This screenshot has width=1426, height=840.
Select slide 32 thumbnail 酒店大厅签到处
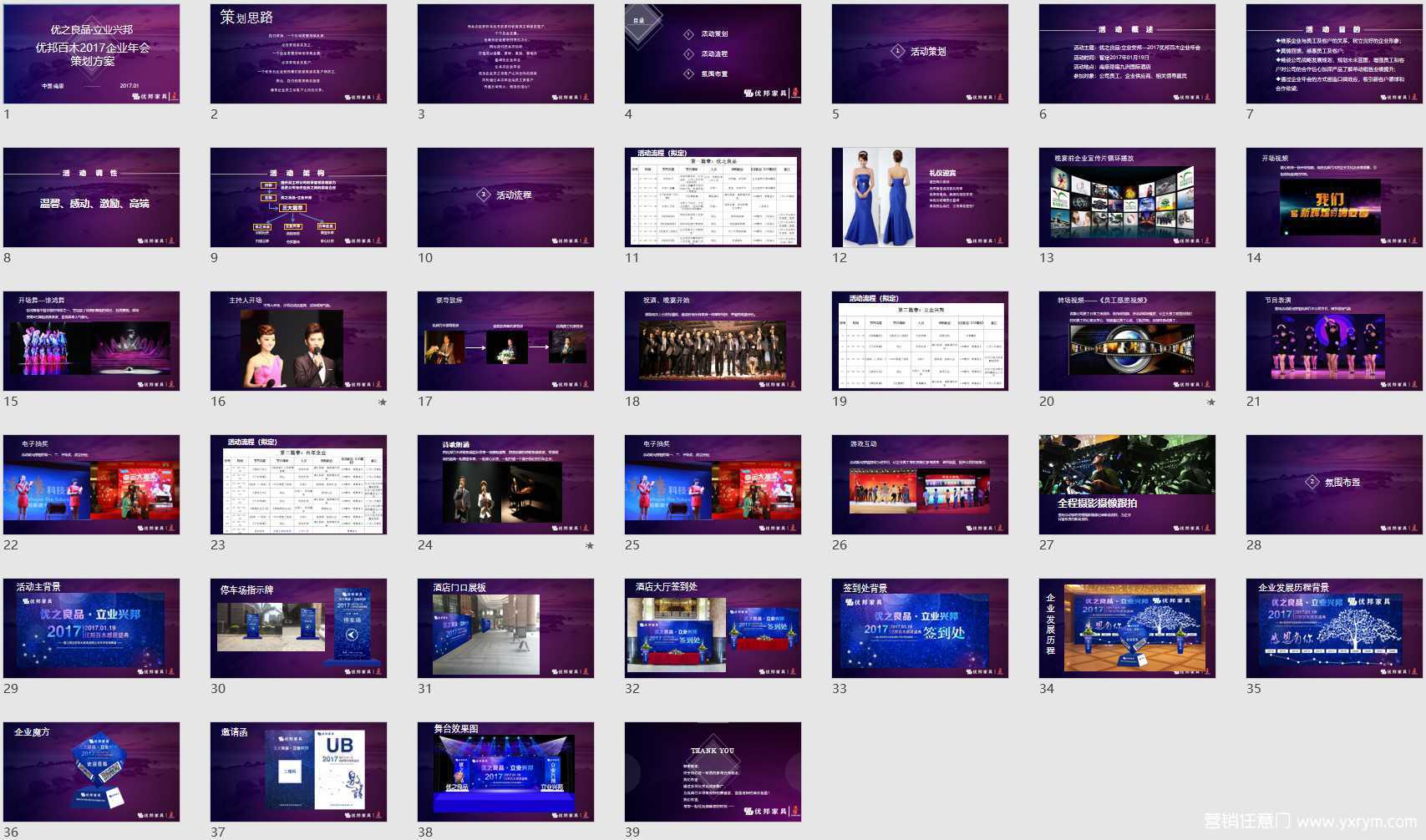point(713,628)
